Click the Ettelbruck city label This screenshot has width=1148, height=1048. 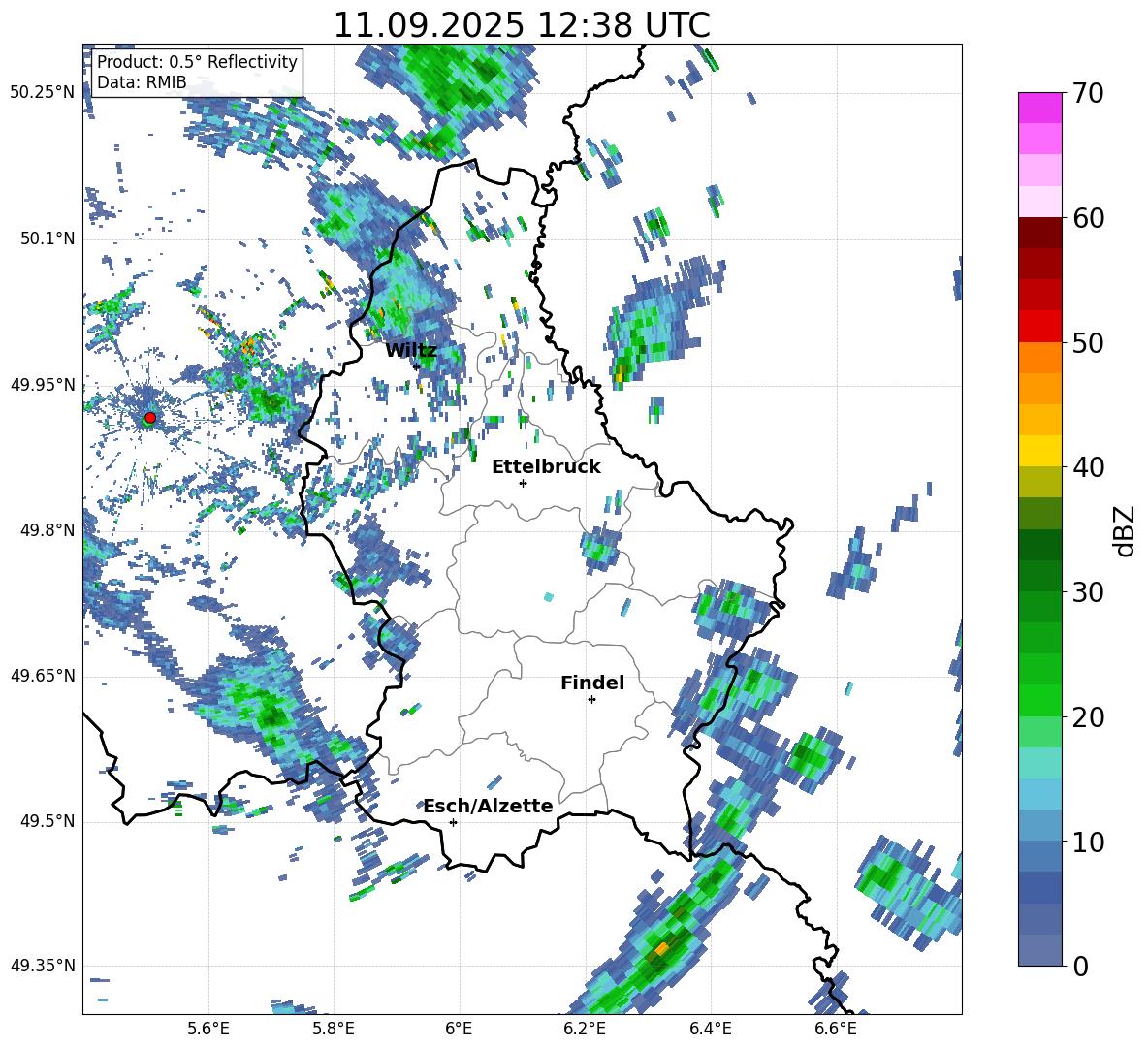click(546, 467)
